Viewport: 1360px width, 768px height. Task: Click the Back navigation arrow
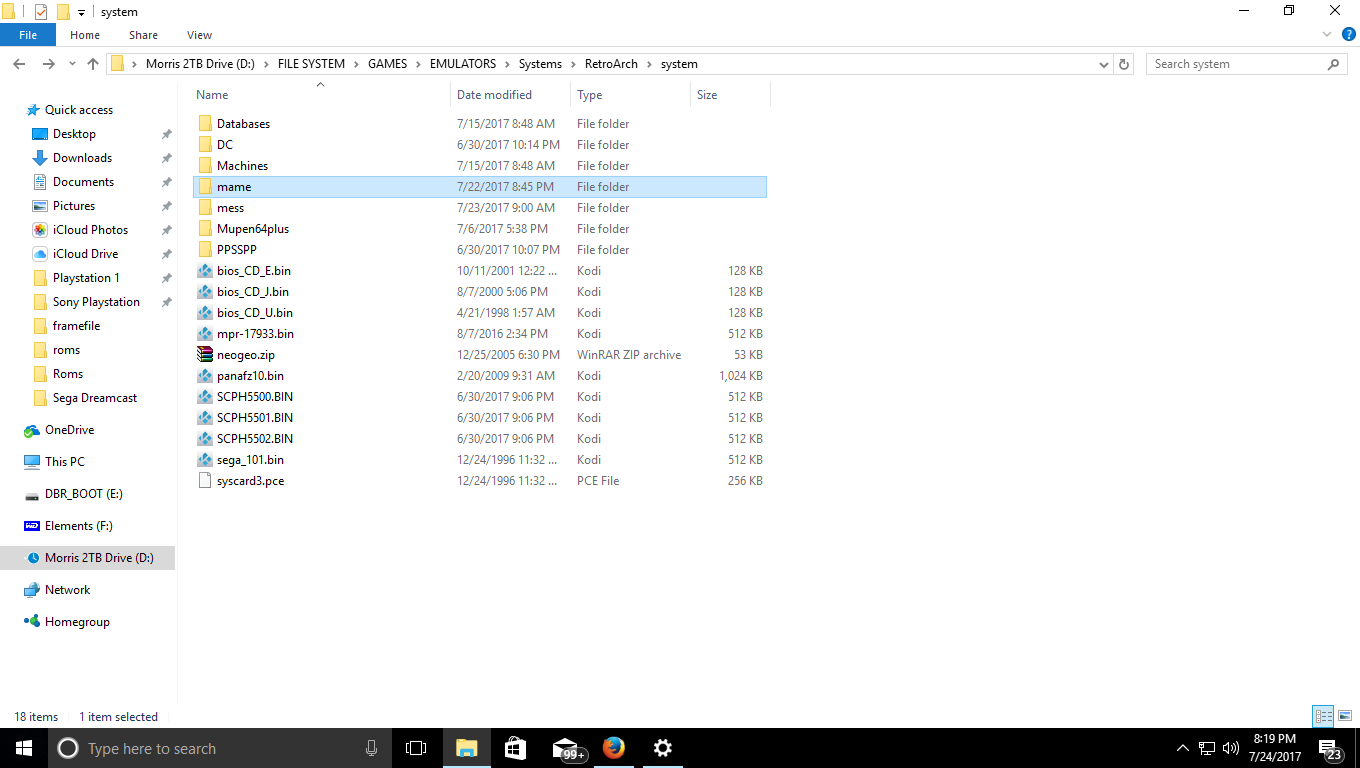coord(19,64)
